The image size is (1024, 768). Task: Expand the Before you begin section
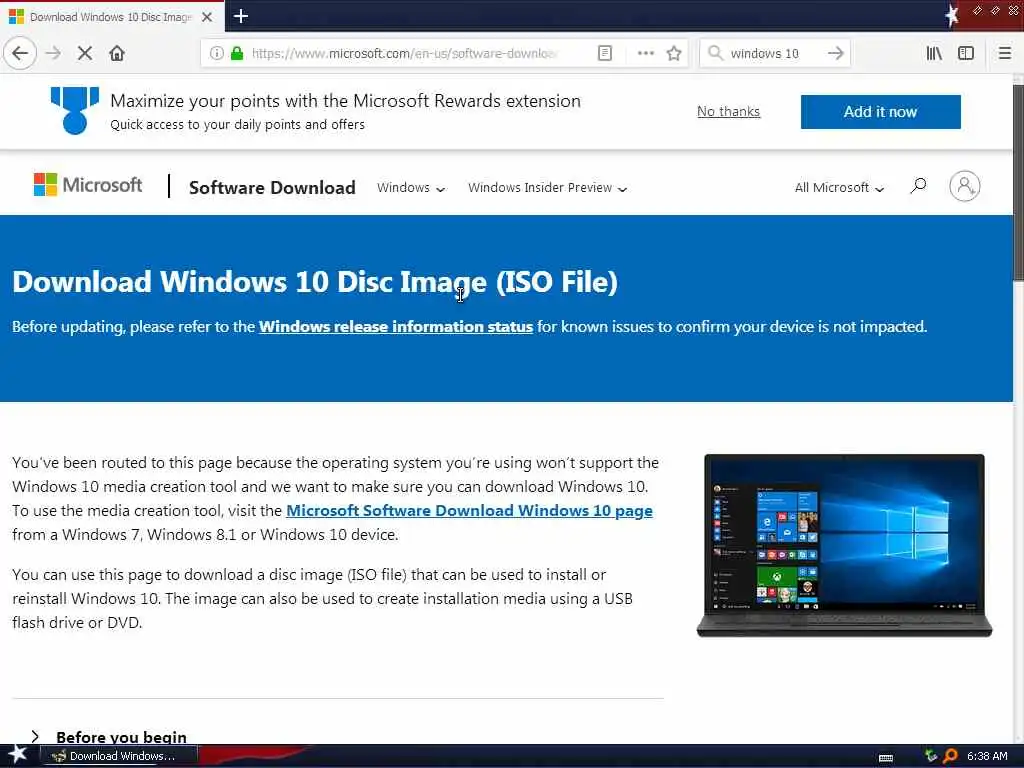click(x=108, y=737)
